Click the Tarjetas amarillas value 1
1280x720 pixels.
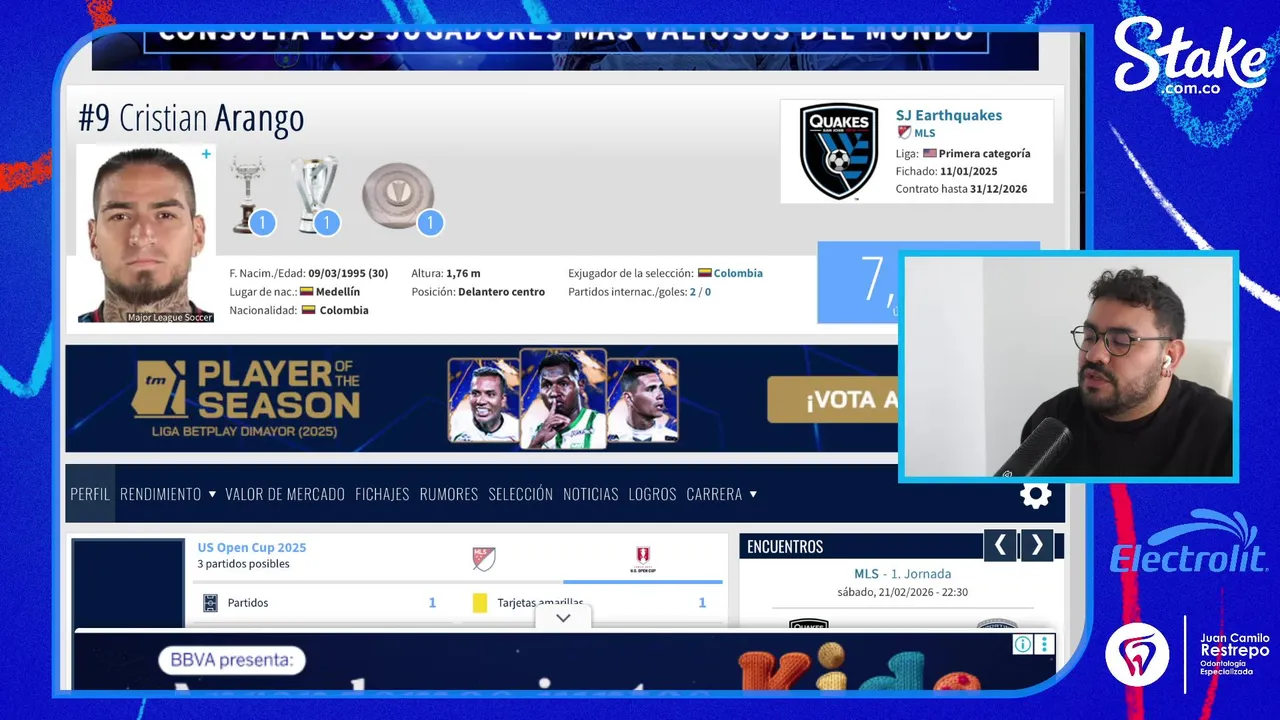702,603
